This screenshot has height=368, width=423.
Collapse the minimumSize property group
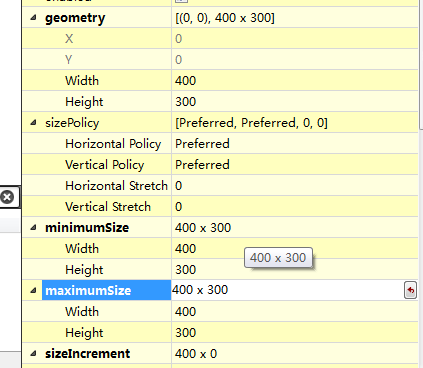coord(33,228)
